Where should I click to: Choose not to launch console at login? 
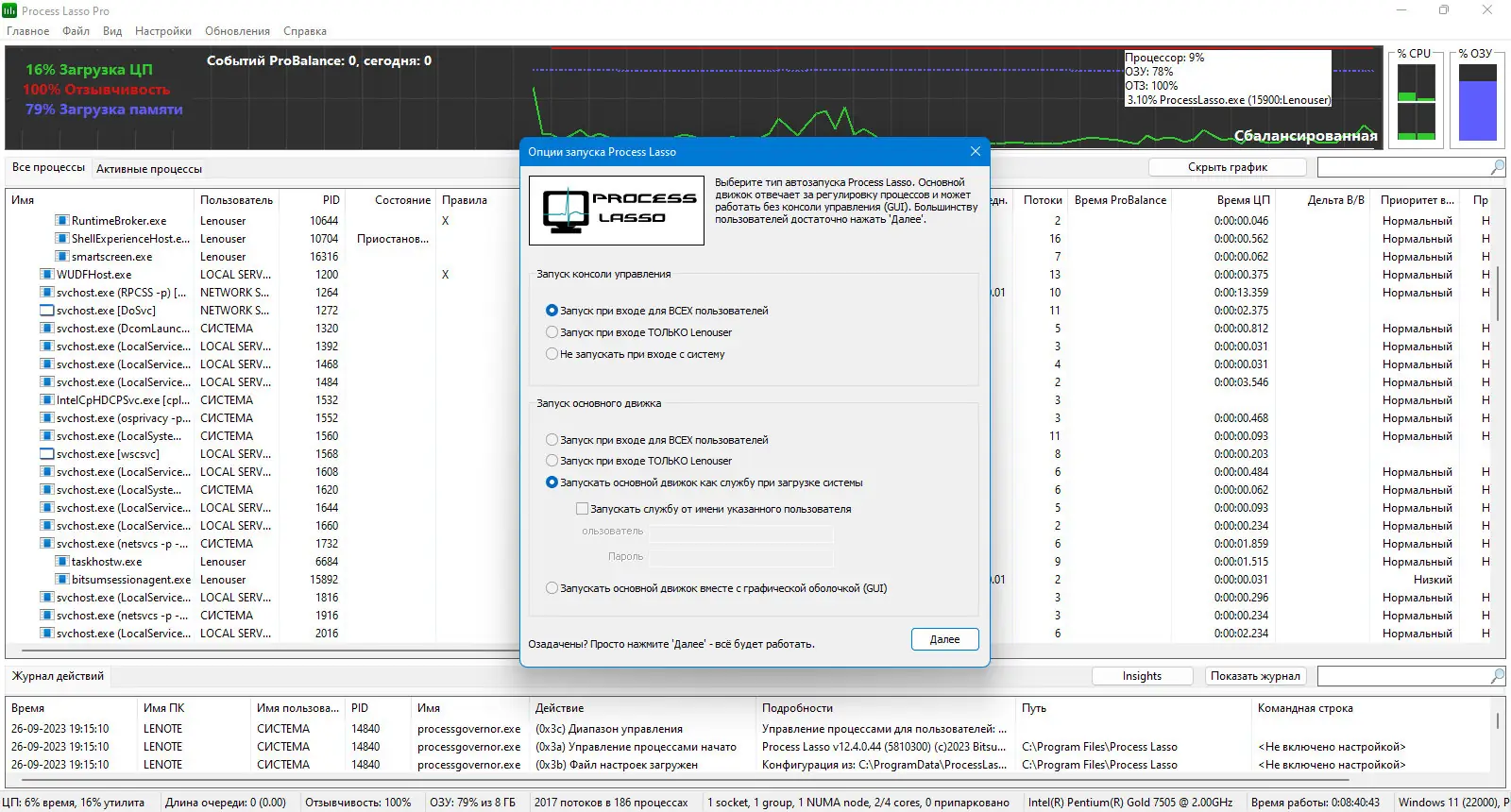pyautogui.click(x=636, y=354)
